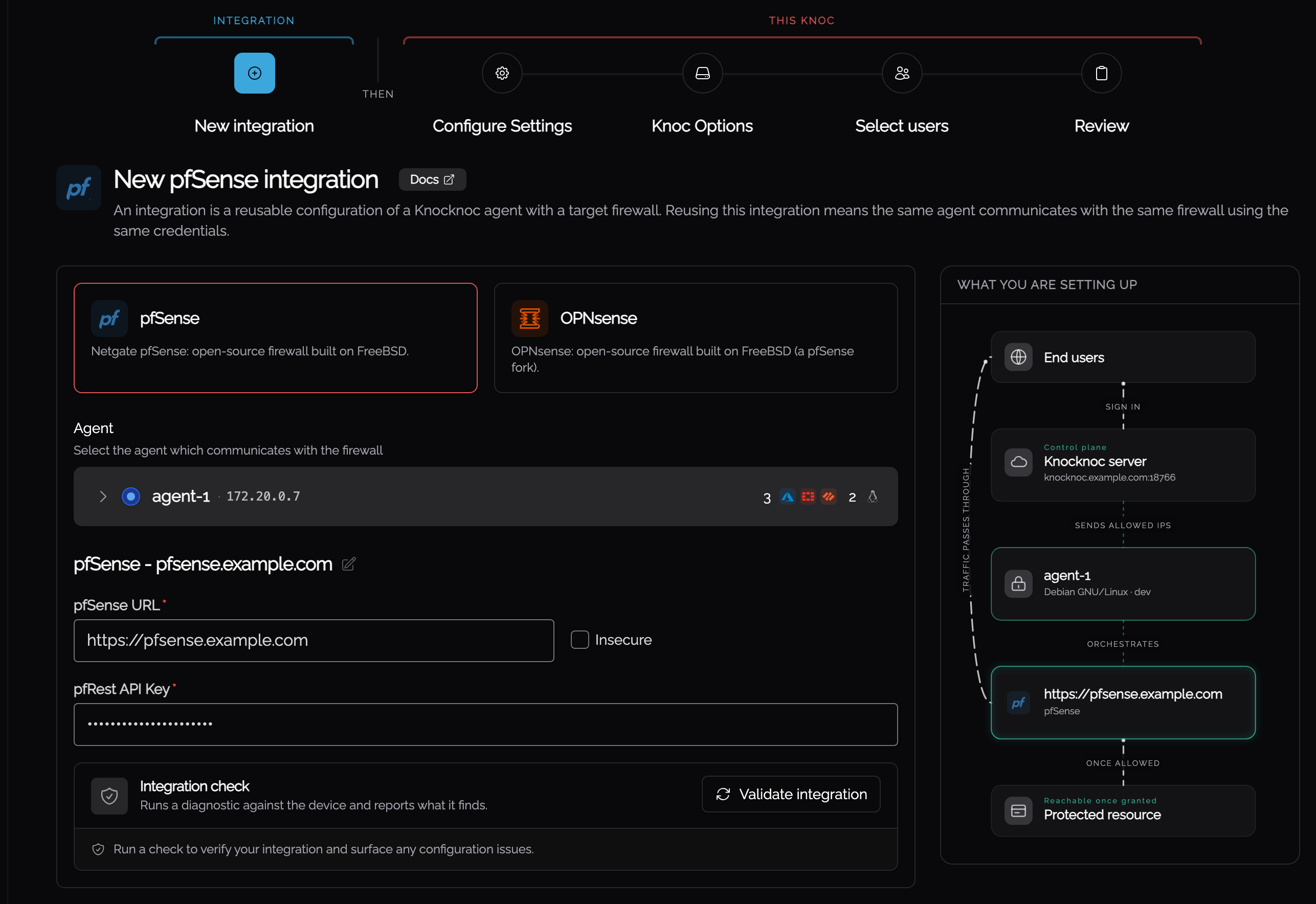
Task: Open the Configure Settings gear step
Action: [502, 73]
